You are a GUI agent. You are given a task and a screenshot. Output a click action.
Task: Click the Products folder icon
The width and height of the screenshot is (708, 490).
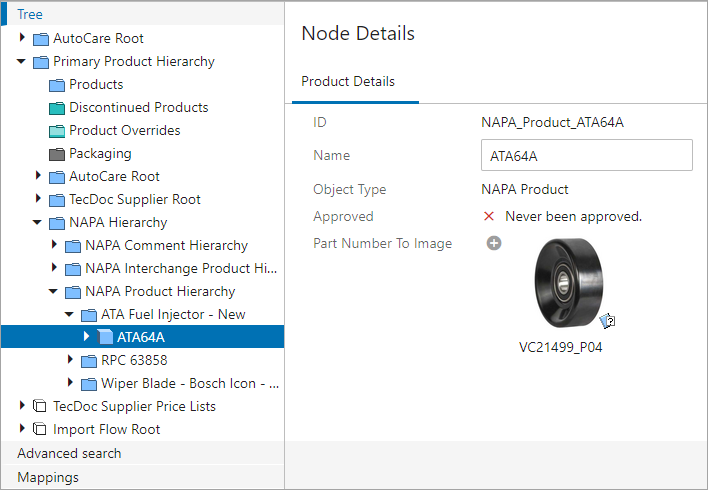[x=57, y=85]
